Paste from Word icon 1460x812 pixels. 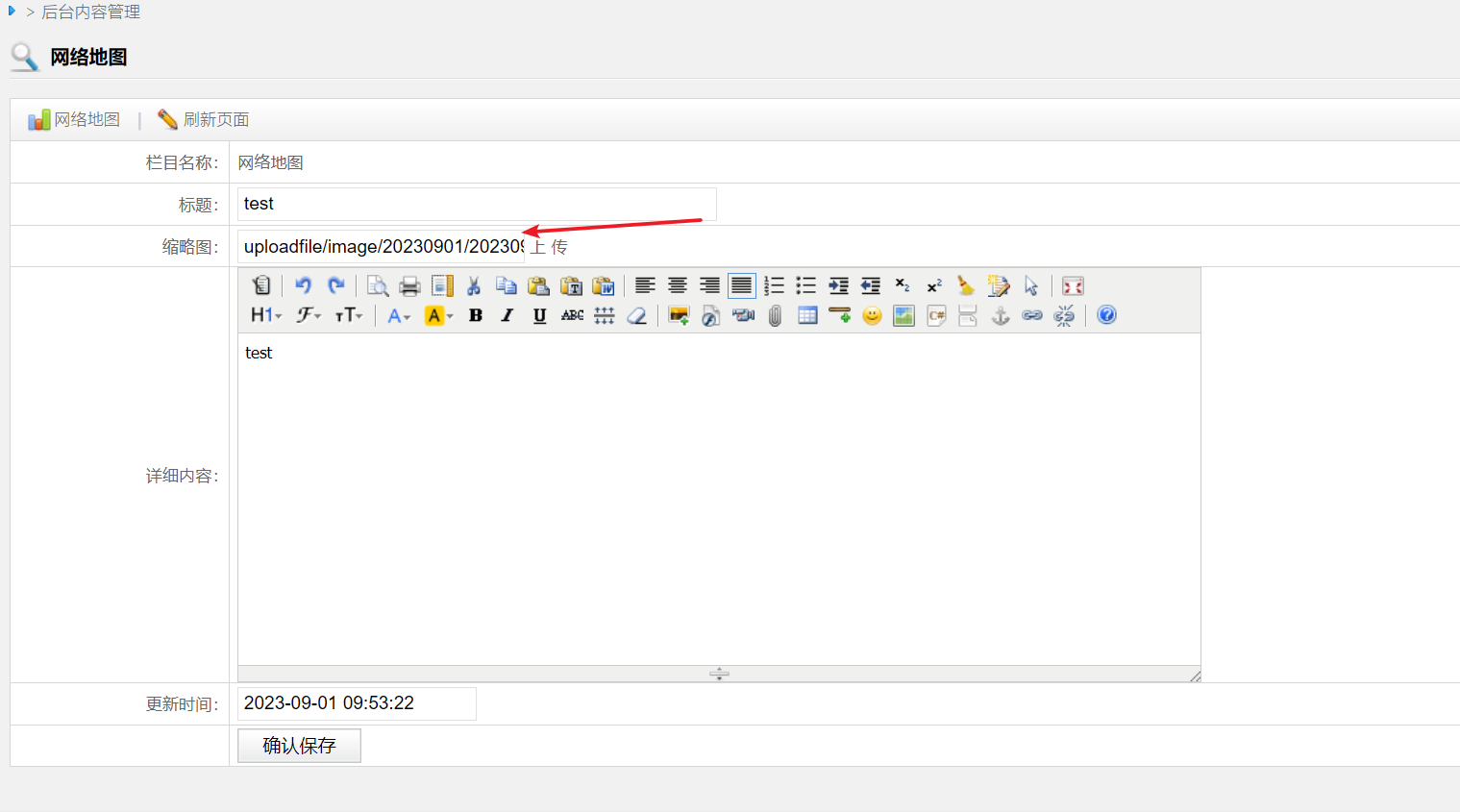point(603,285)
